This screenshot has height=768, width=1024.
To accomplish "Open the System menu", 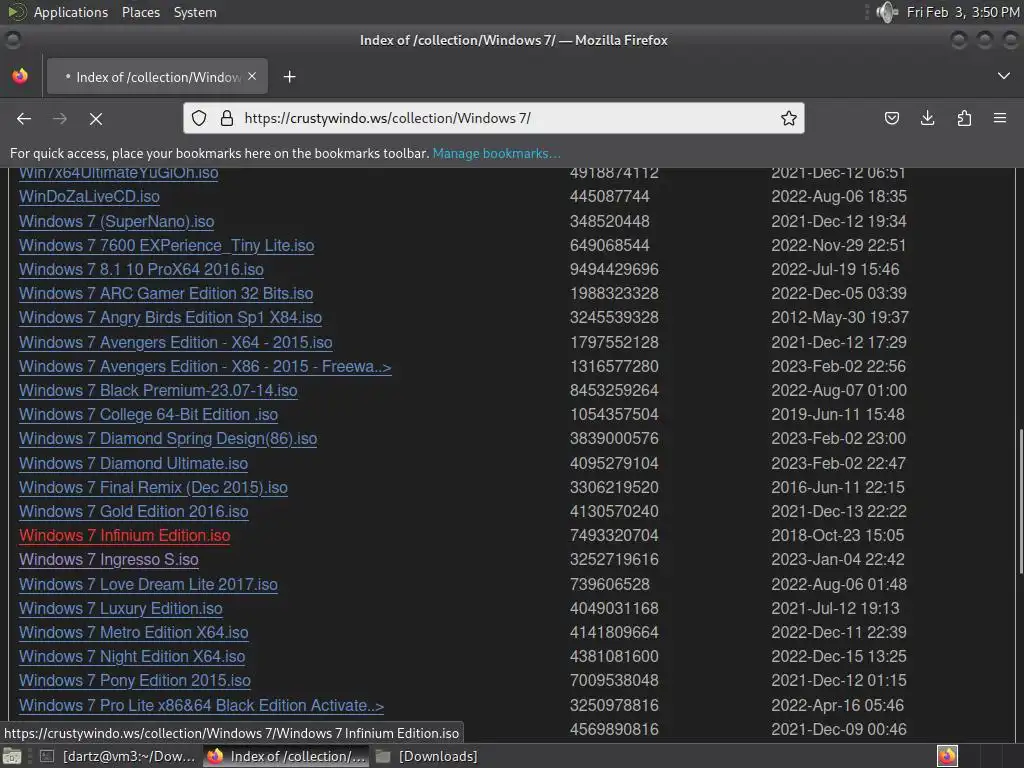I will tap(195, 12).
